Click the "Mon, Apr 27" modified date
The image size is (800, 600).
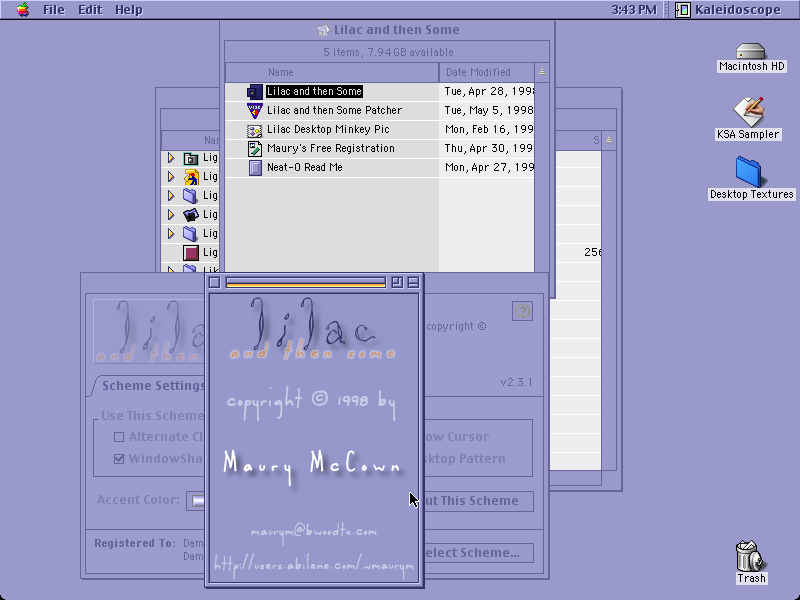tap(489, 167)
